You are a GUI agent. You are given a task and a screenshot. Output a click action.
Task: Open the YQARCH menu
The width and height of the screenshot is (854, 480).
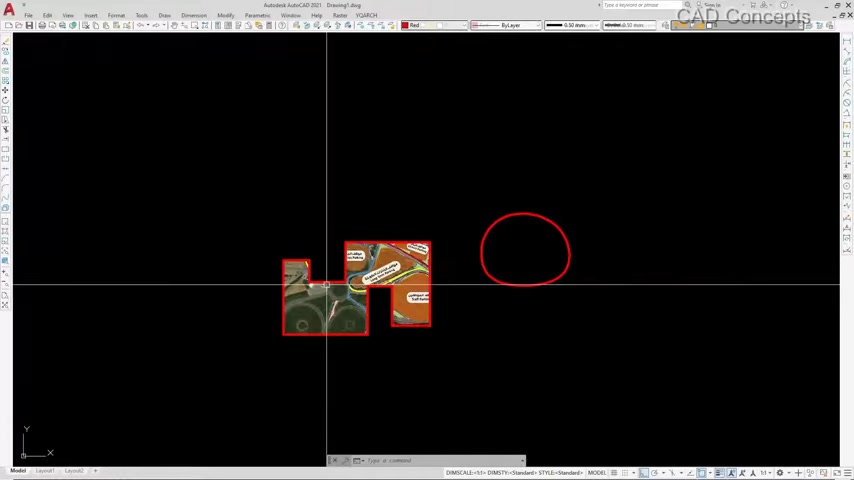tap(366, 15)
